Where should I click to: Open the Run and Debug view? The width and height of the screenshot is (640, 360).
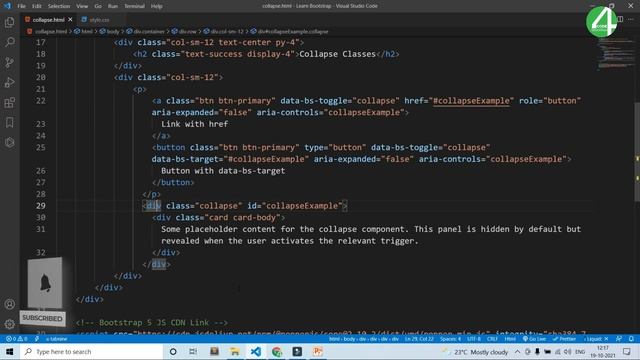pos(9,82)
